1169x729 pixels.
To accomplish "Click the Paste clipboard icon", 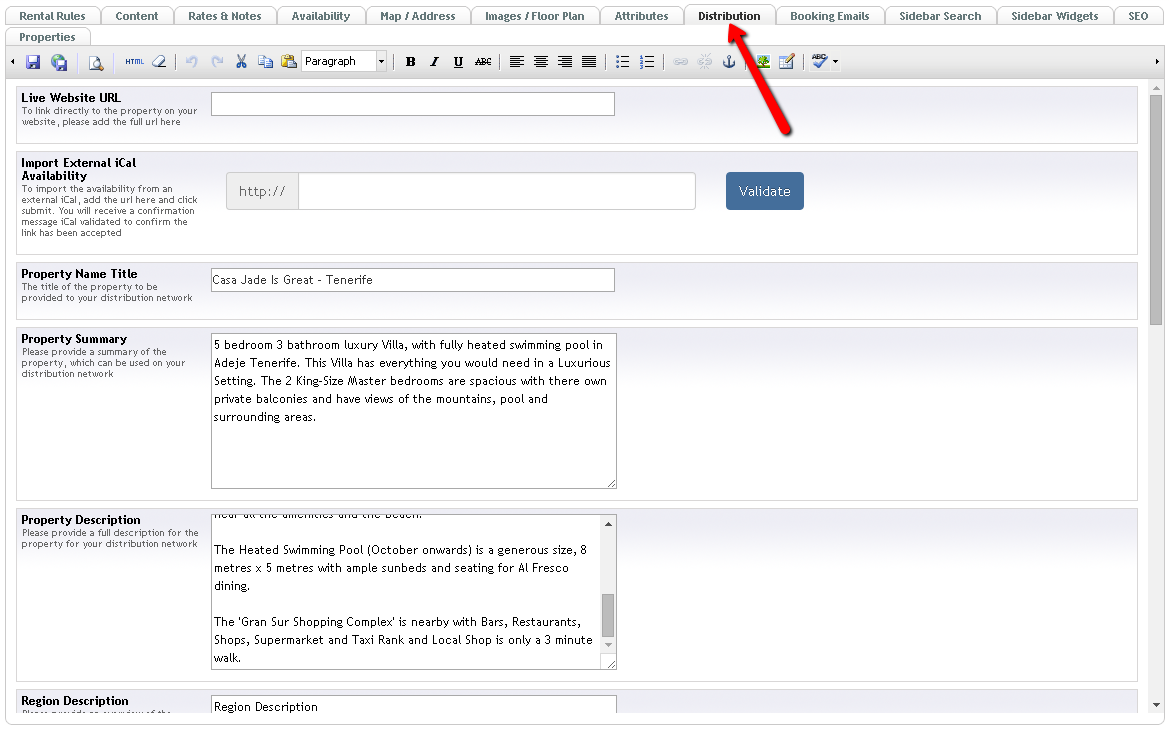I will [x=289, y=62].
